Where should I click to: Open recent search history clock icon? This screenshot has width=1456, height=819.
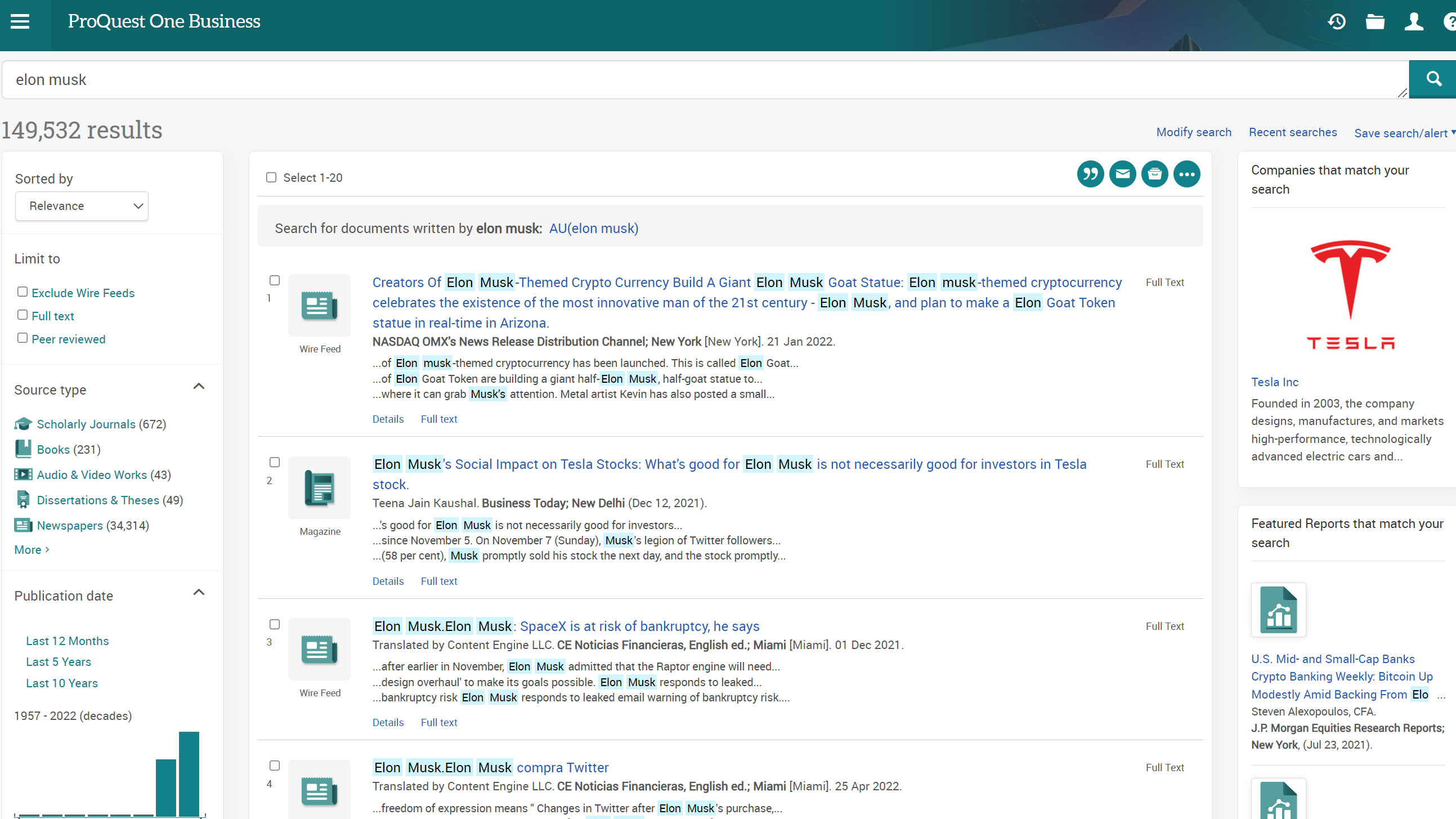pyautogui.click(x=1337, y=21)
